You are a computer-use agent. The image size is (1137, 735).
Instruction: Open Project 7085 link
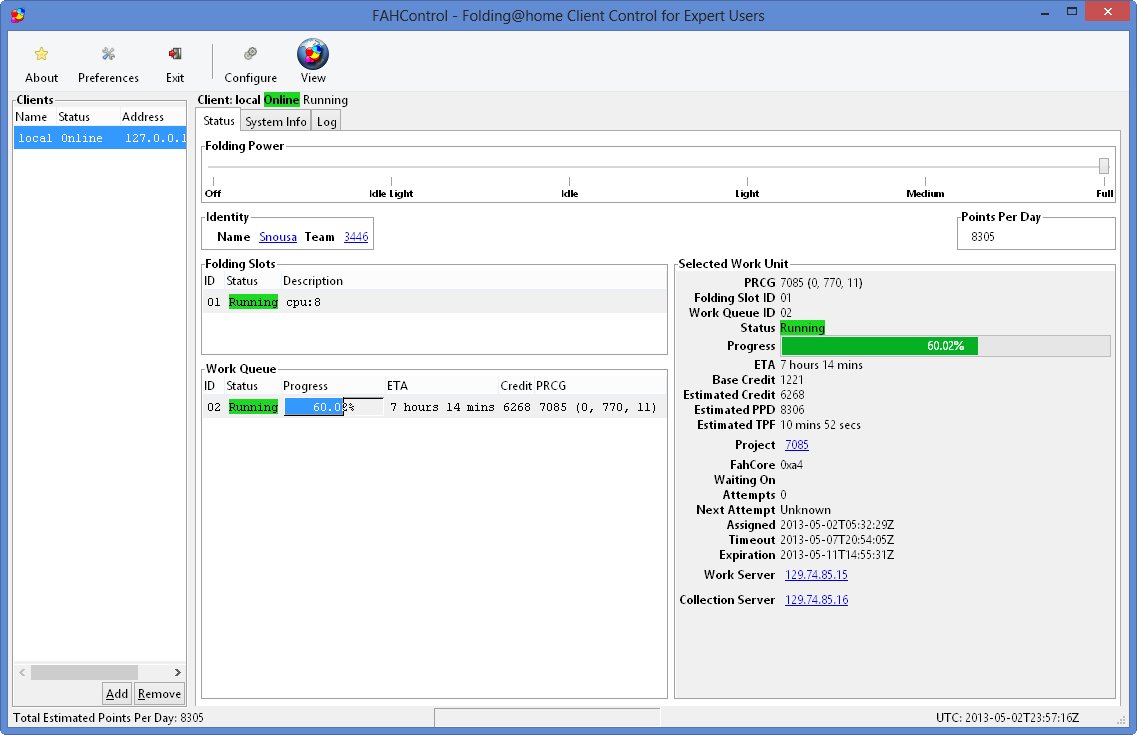click(x=796, y=445)
